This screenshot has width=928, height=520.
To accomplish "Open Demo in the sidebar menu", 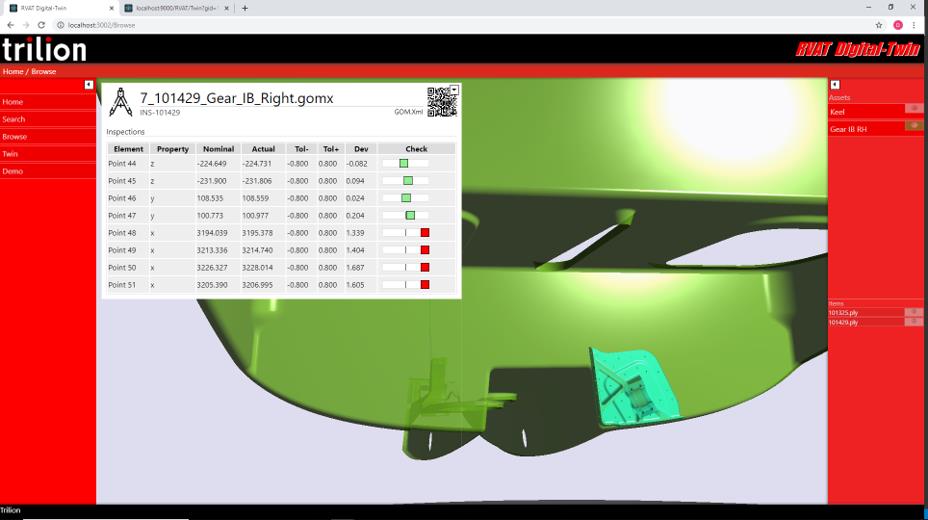I will pyautogui.click(x=12, y=171).
